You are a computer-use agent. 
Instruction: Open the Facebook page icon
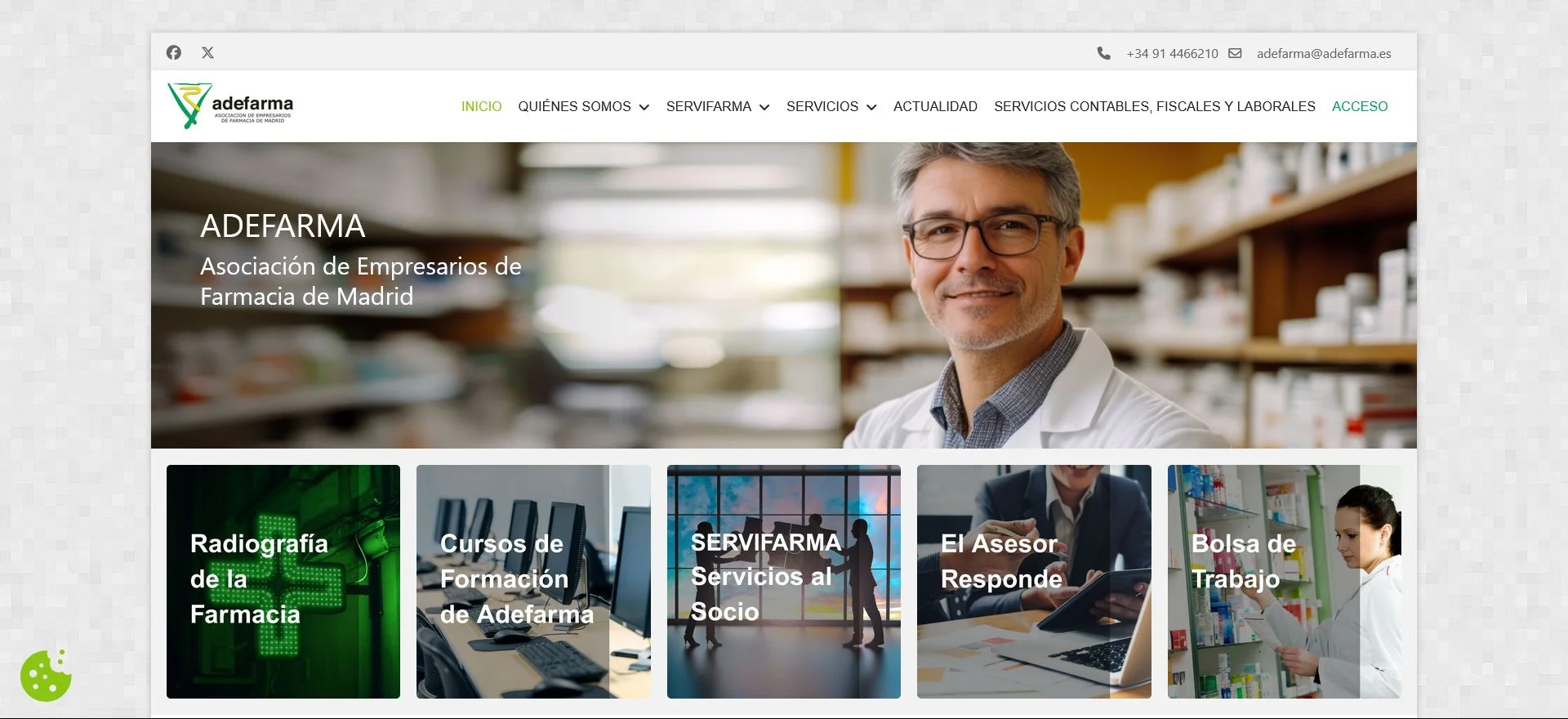174,52
